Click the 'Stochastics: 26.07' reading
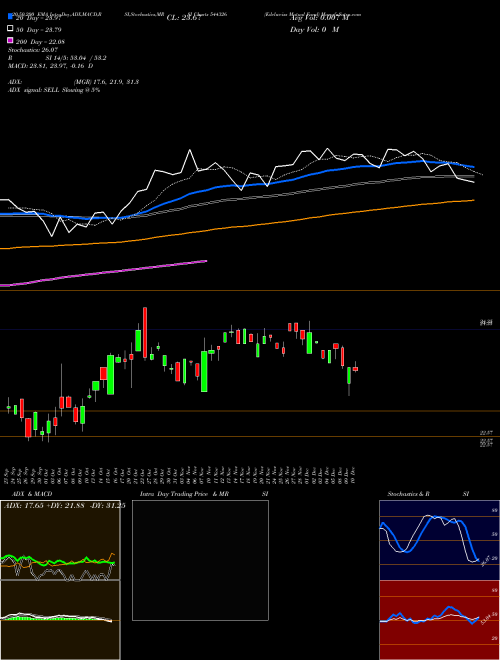The image size is (500, 660). (33, 50)
